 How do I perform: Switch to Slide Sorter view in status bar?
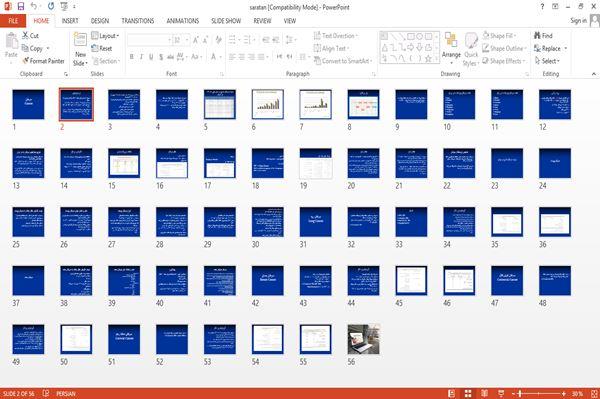click(x=468, y=394)
